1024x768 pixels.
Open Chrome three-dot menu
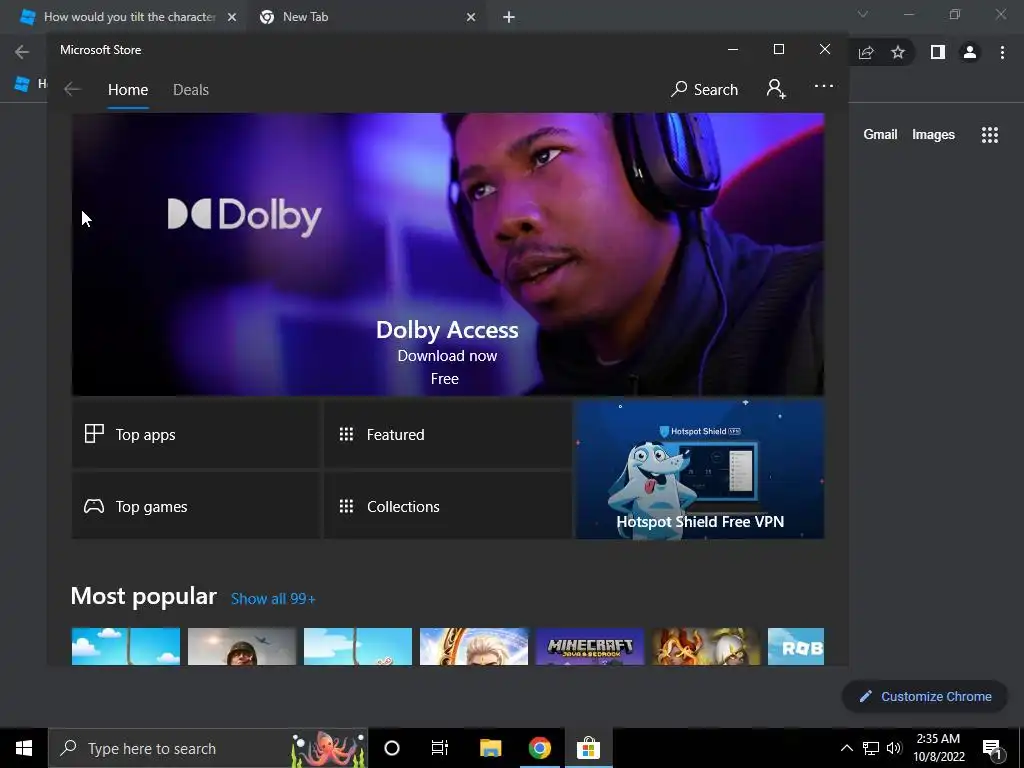coord(1002,52)
